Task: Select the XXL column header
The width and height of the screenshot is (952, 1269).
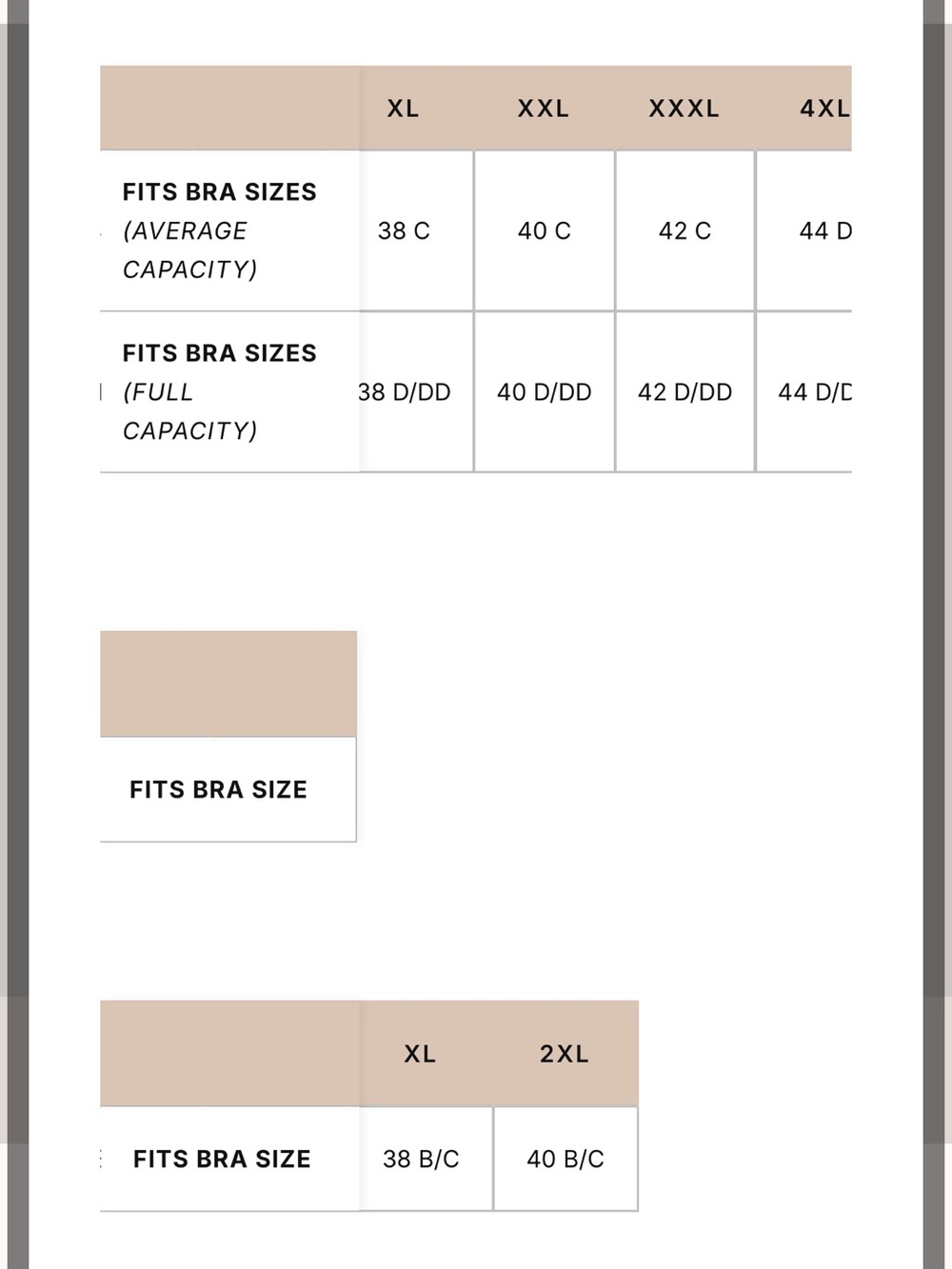Action: click(544, 109)
